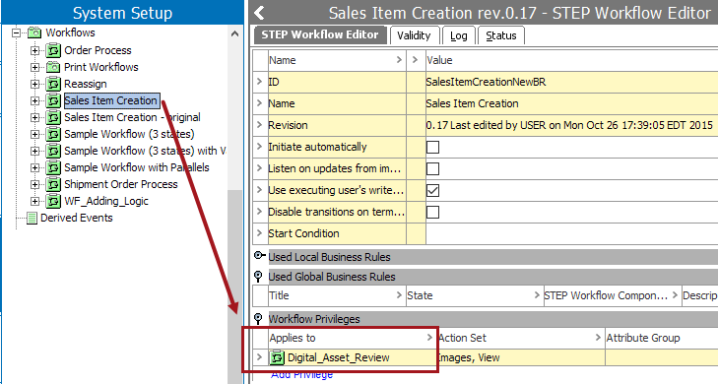Click the Print Workflows folder icon
The image size is (718, 384).
click(x=53, y=67)
